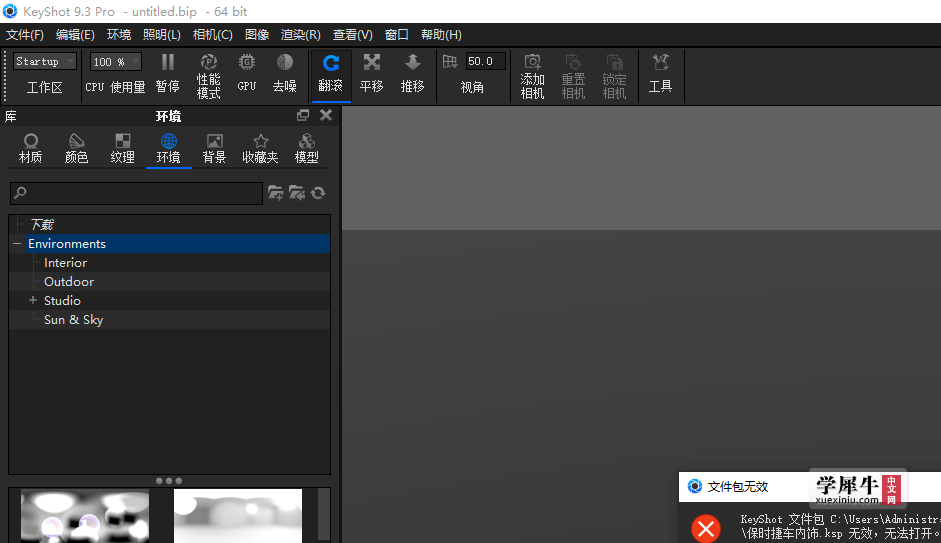Open the Favorites library tab
The image size is (941, 543).
[x=260, y=149]
